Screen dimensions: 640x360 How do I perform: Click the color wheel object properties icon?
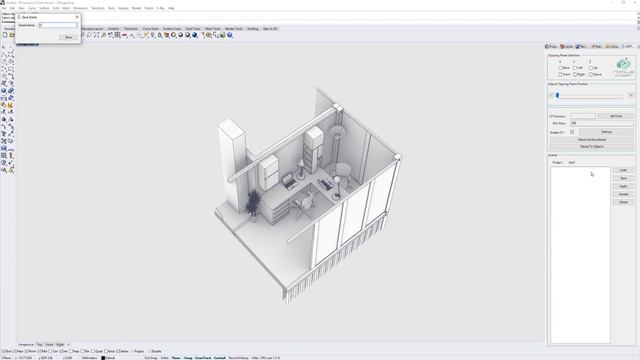(173, 36)
